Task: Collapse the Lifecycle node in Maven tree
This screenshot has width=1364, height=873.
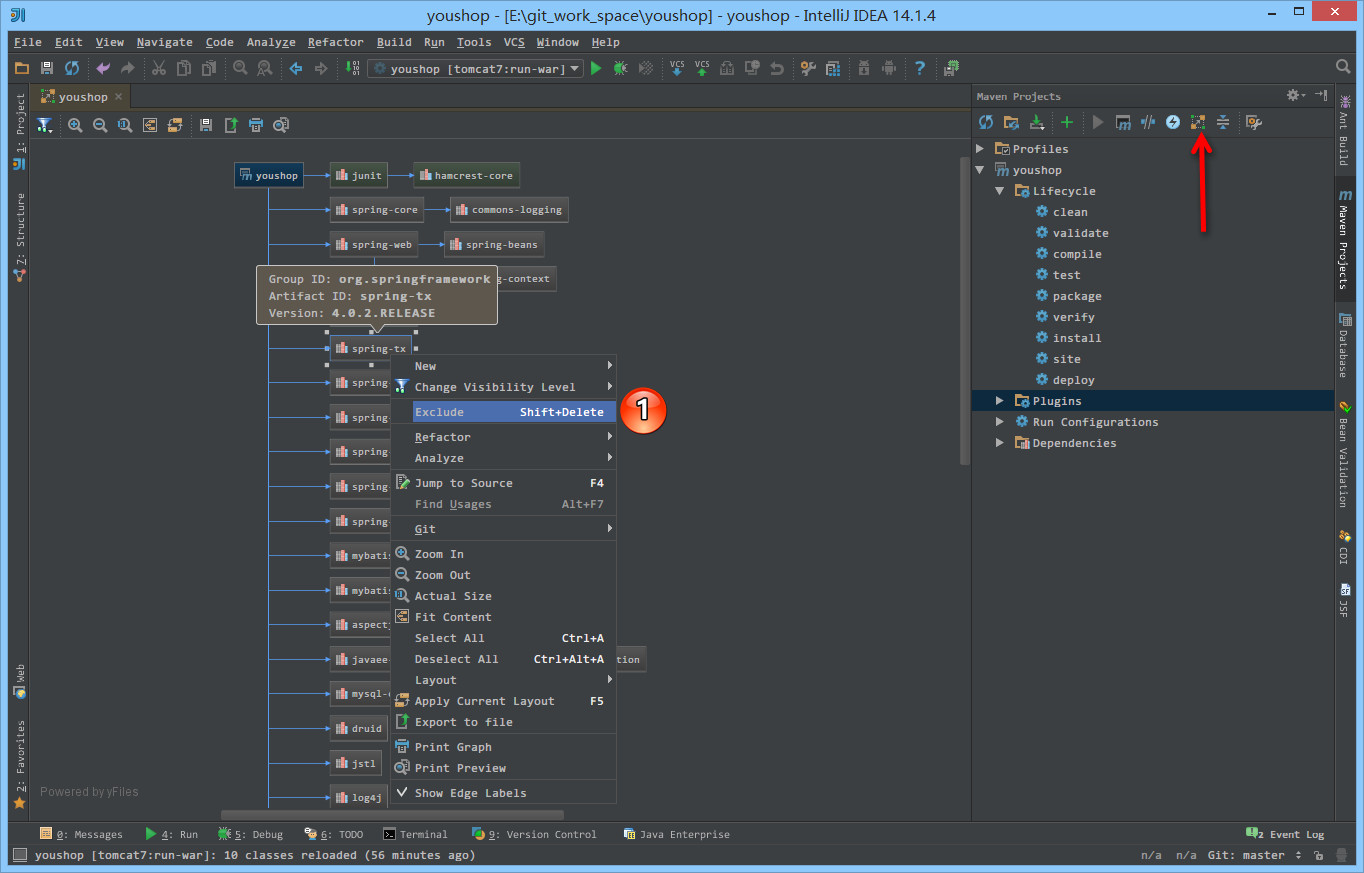Action: click(x=999, y=191)
